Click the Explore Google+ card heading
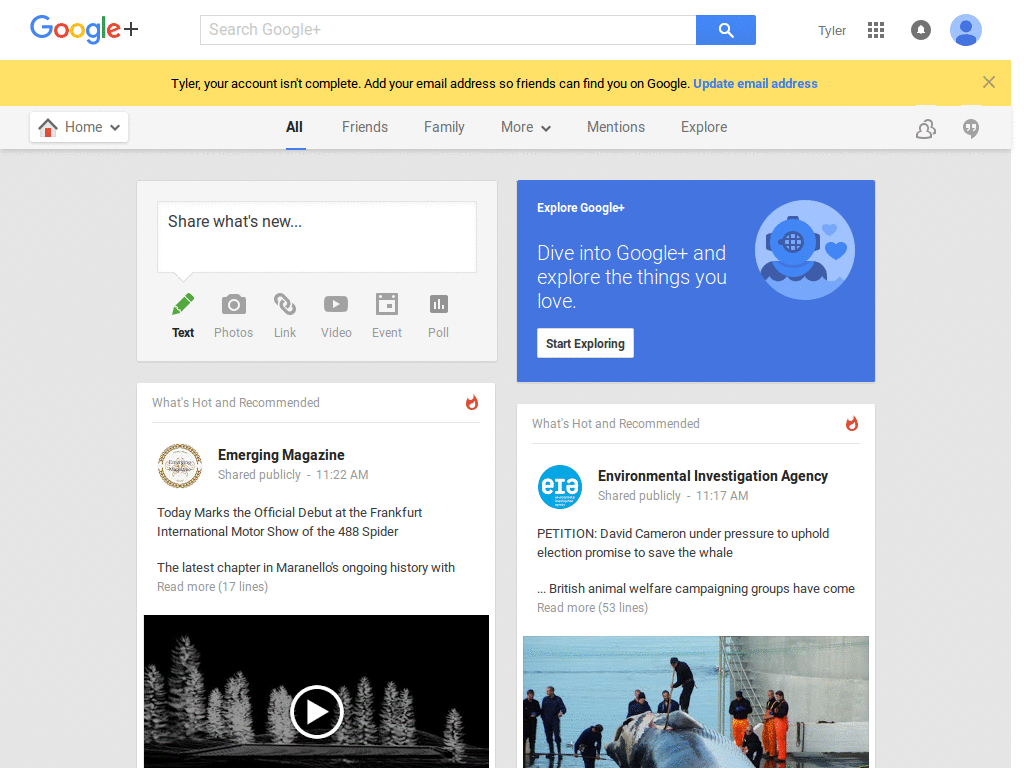Screen dimensions: 1024x768 [x=581, y=208]
